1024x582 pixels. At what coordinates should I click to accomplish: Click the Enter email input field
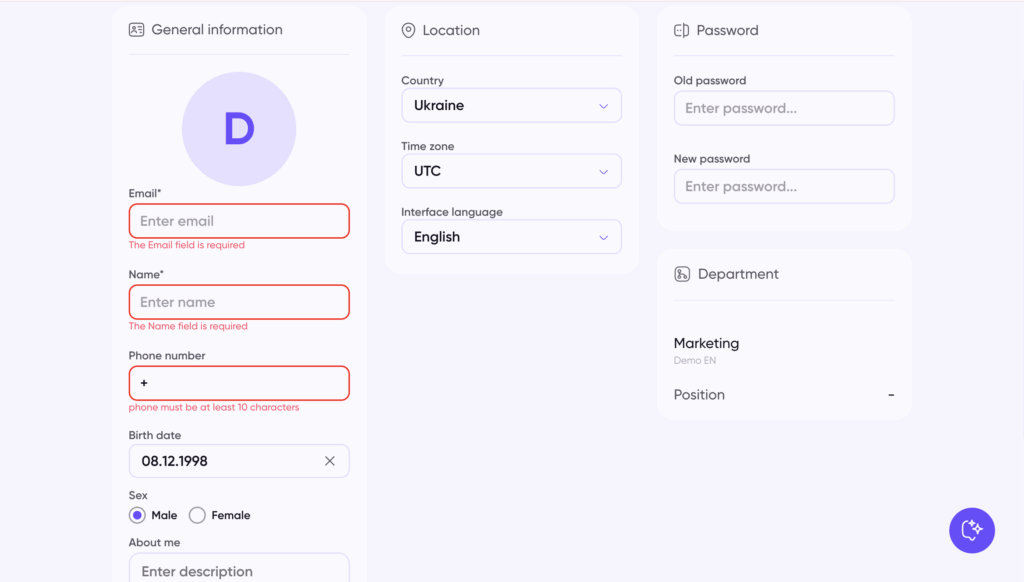[239, 221]
